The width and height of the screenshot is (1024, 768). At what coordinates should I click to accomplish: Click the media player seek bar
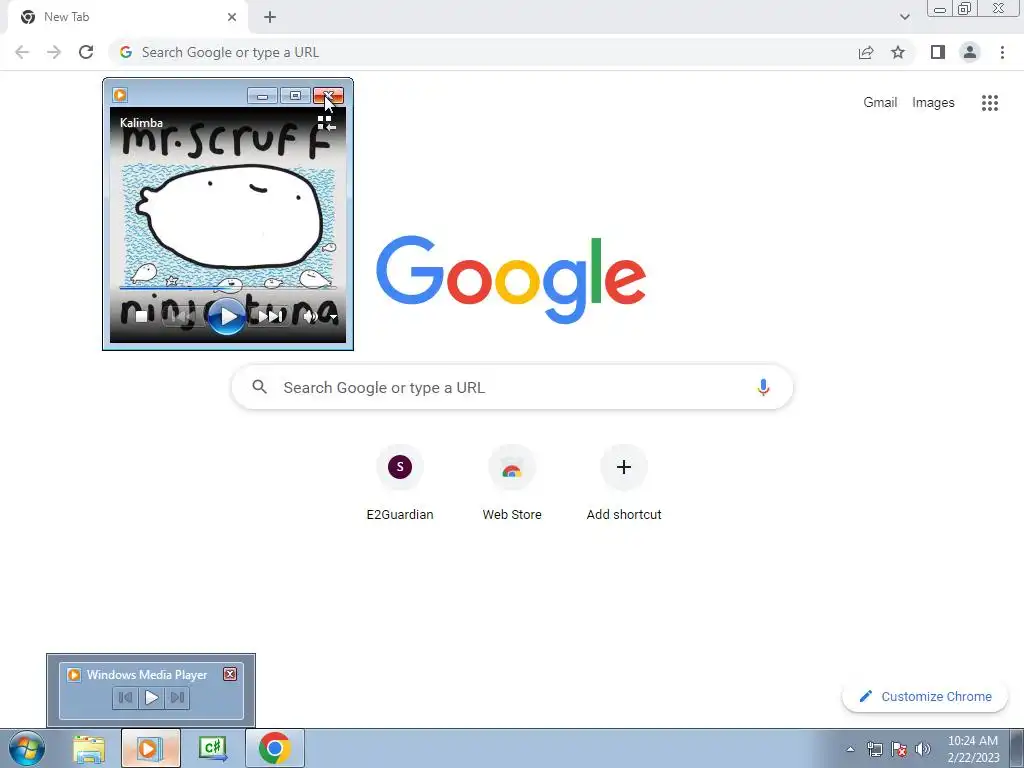tap(227, 287)
